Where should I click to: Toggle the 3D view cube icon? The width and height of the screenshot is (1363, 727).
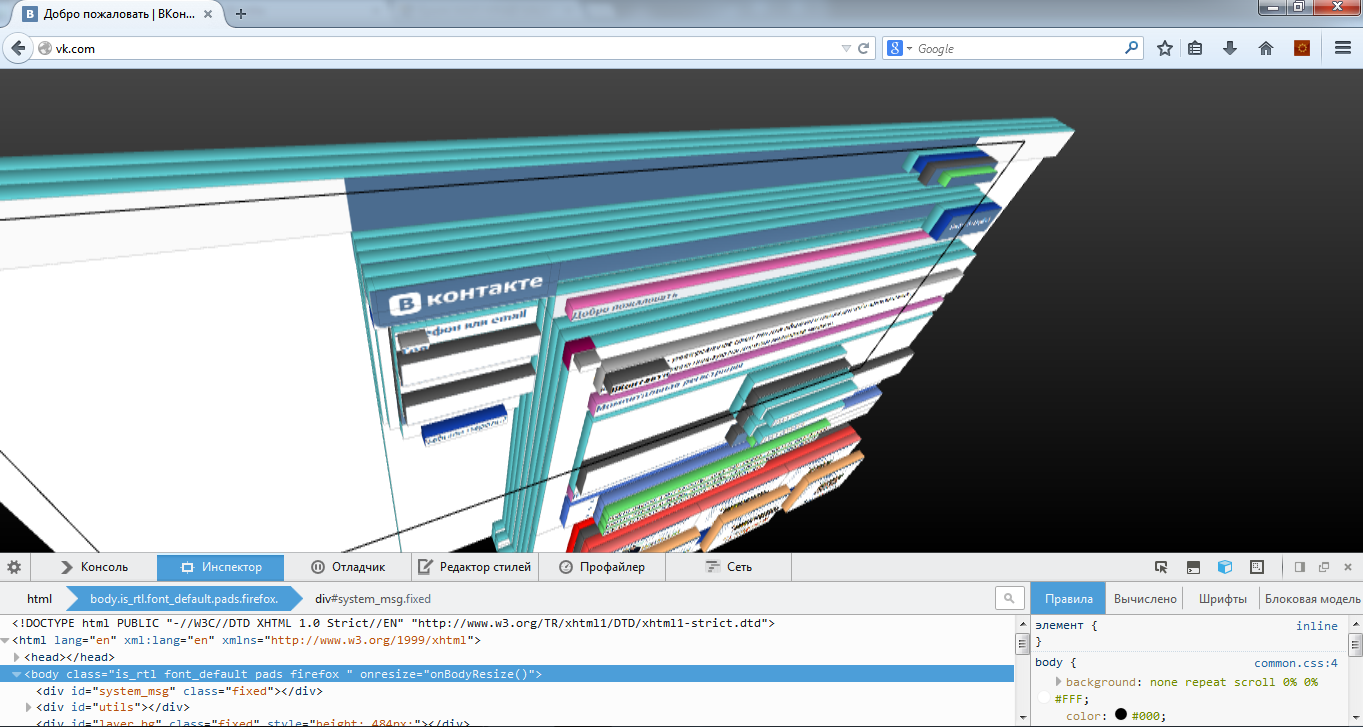point(1225,567)
